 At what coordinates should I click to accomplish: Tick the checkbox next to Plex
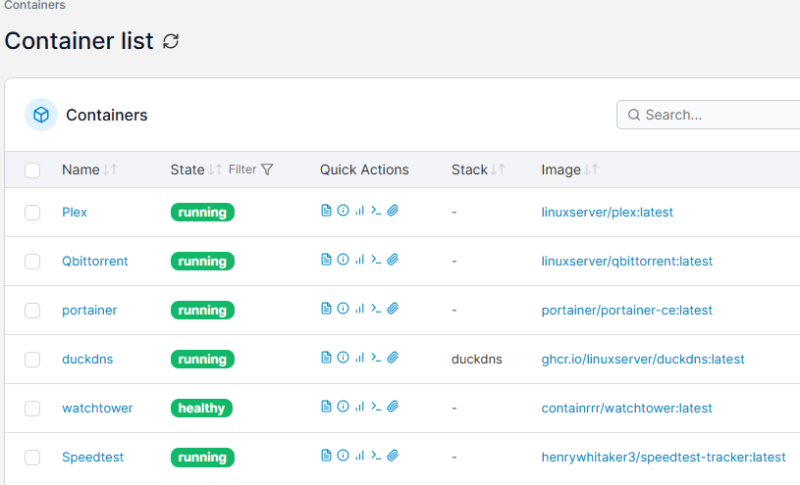32,212
